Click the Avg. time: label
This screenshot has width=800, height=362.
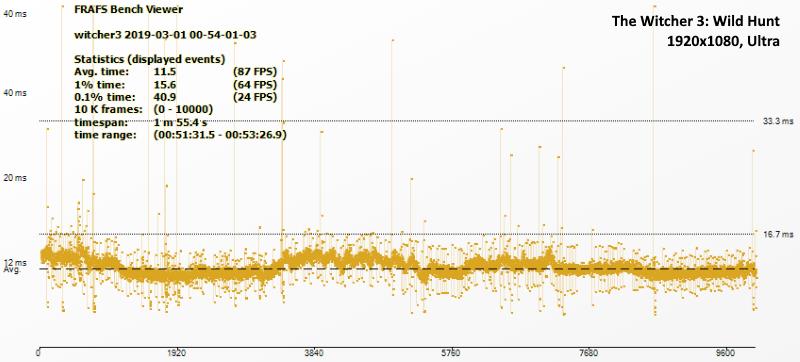click(102, 71)
